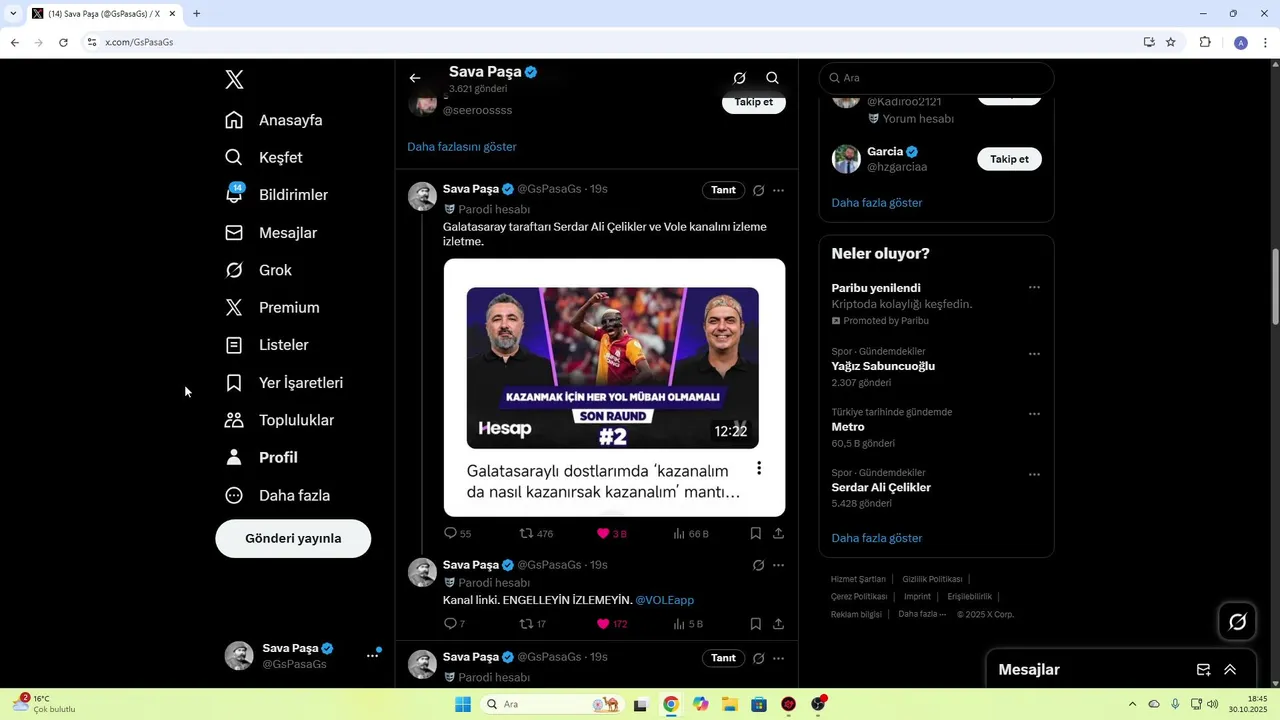Open more options on Galatasaray post

778,190
